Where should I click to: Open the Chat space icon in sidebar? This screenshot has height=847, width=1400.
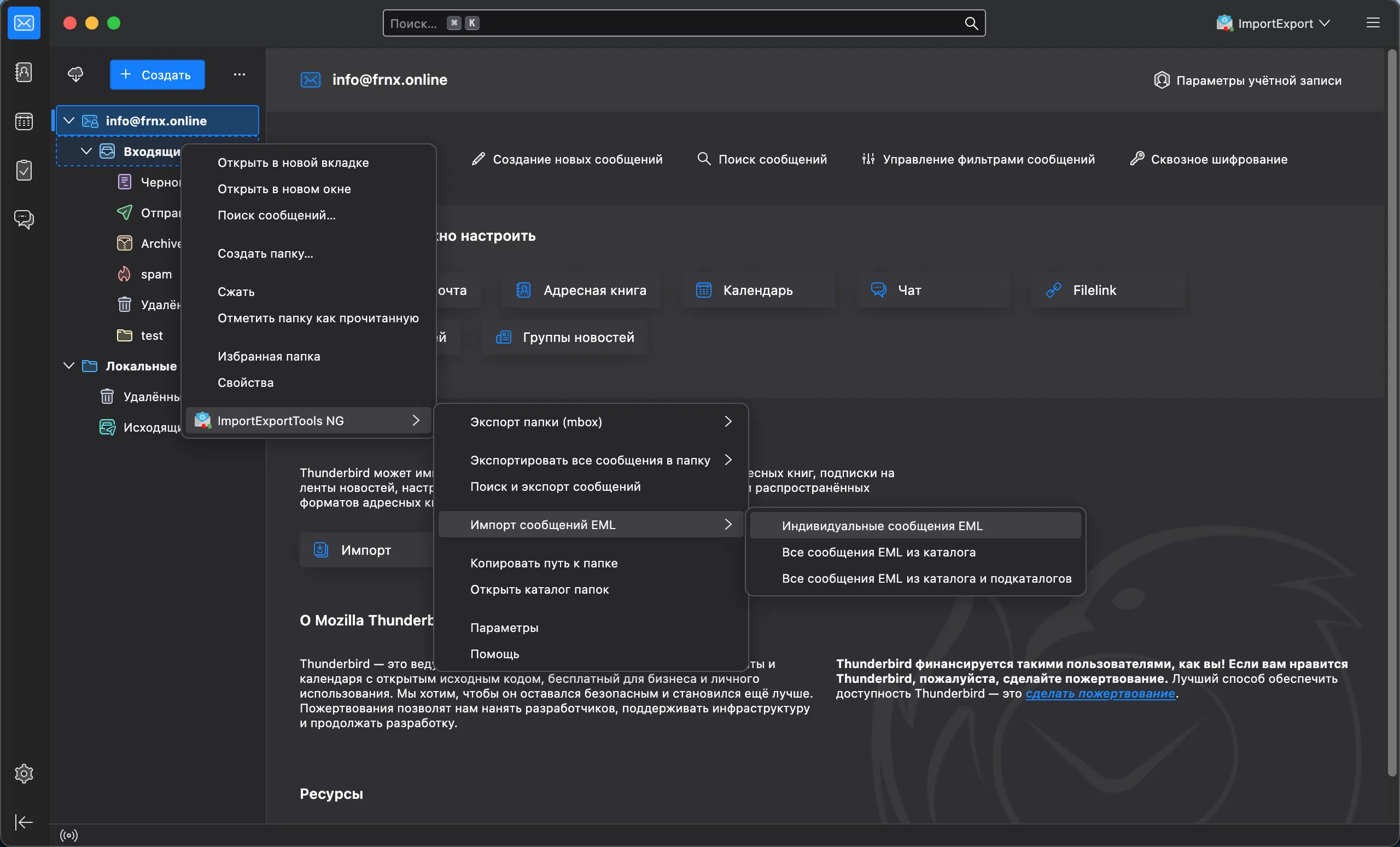(x=24, y=219)
